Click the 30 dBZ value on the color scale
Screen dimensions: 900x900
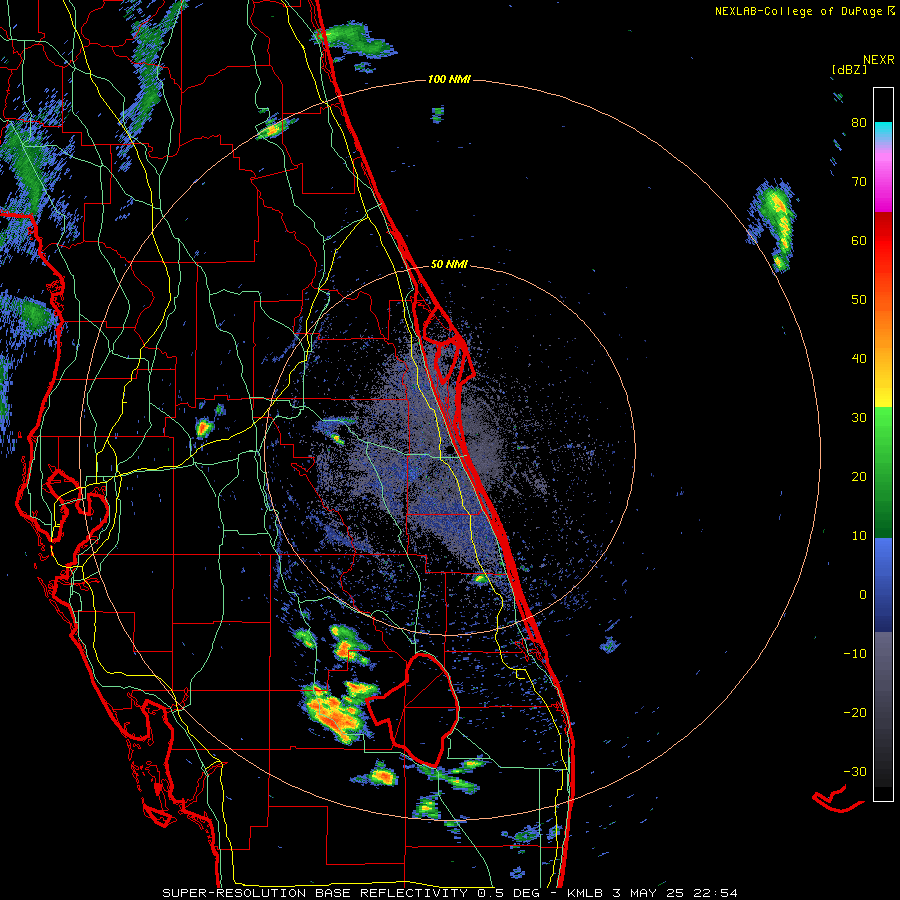(x=859, y=418)
